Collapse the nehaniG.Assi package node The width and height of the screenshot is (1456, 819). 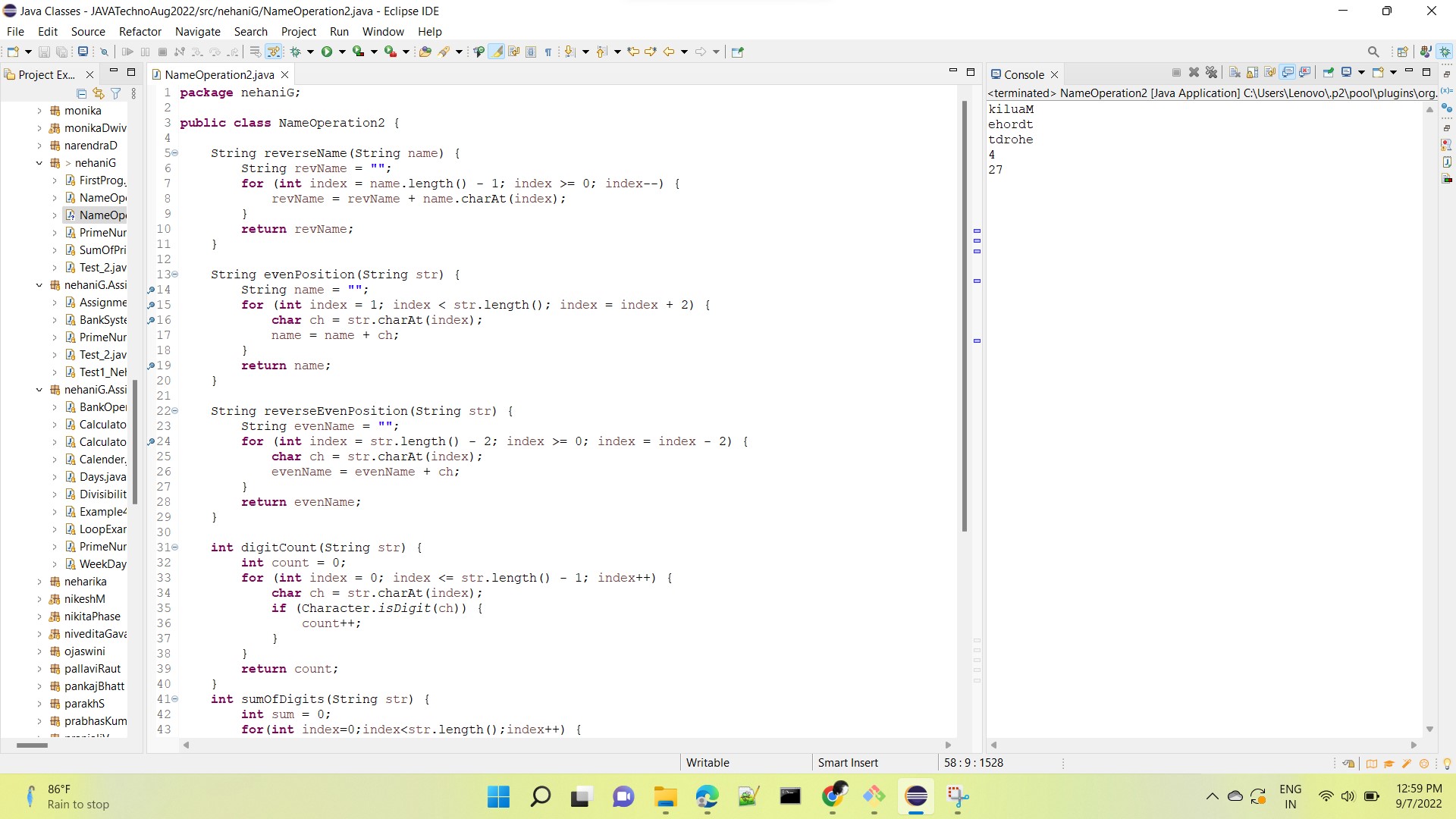pos(39,285)
